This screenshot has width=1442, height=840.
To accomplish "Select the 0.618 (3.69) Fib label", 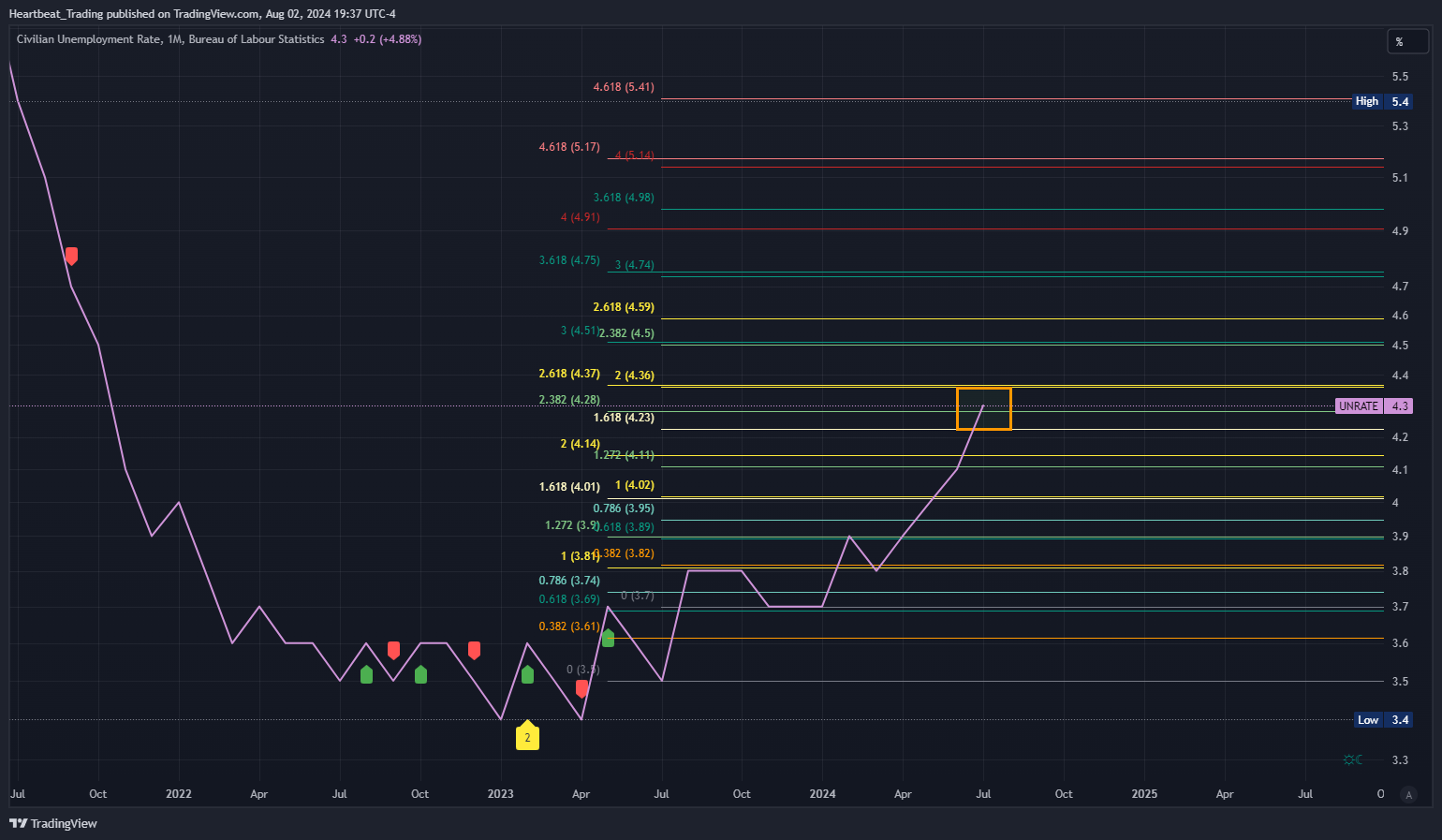I will pos(569,599).
